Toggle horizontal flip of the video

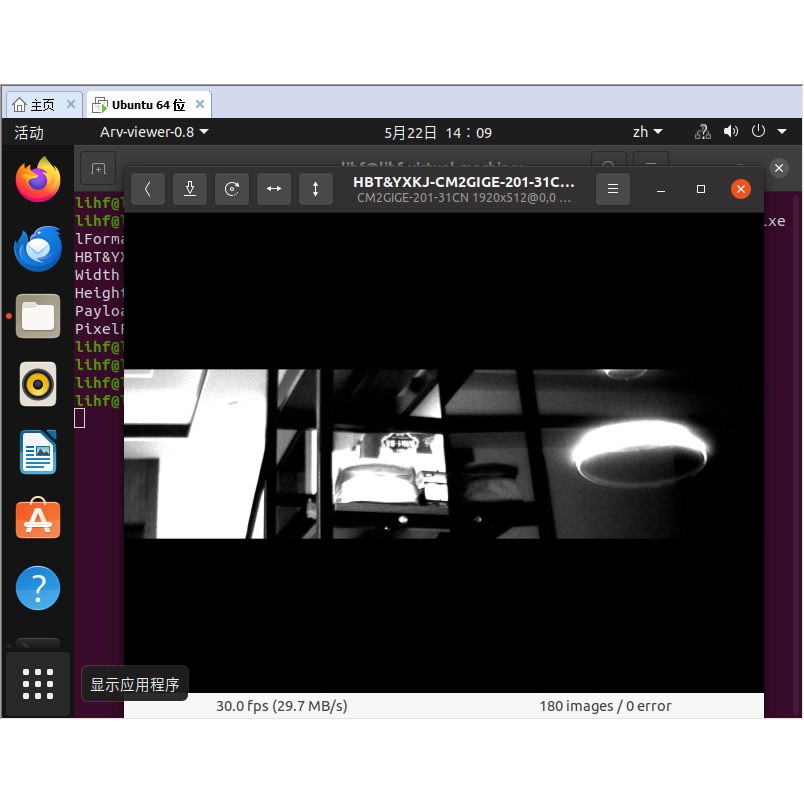[x=274, y=189]
